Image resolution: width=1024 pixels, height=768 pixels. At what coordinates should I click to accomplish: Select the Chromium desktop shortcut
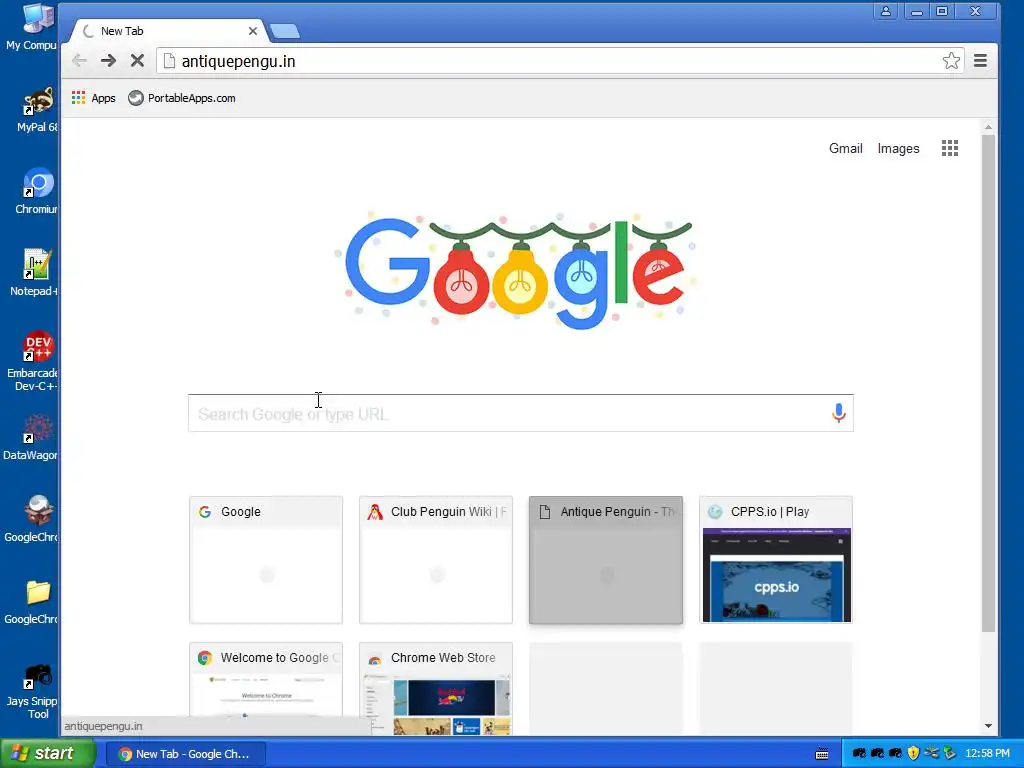tap(35, 191)
